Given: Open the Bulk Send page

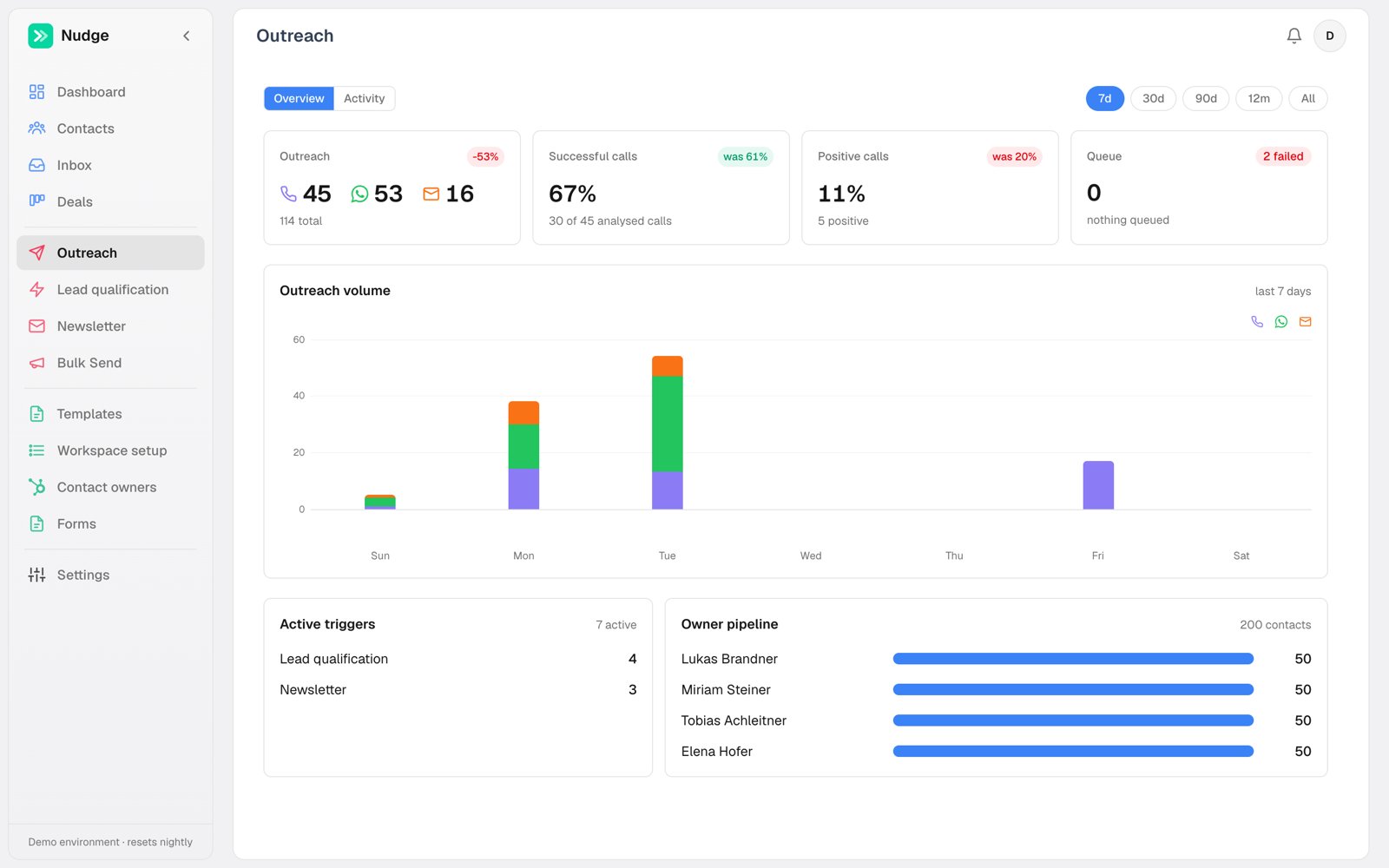Looking at the screenshot, I should click(110, 363).
